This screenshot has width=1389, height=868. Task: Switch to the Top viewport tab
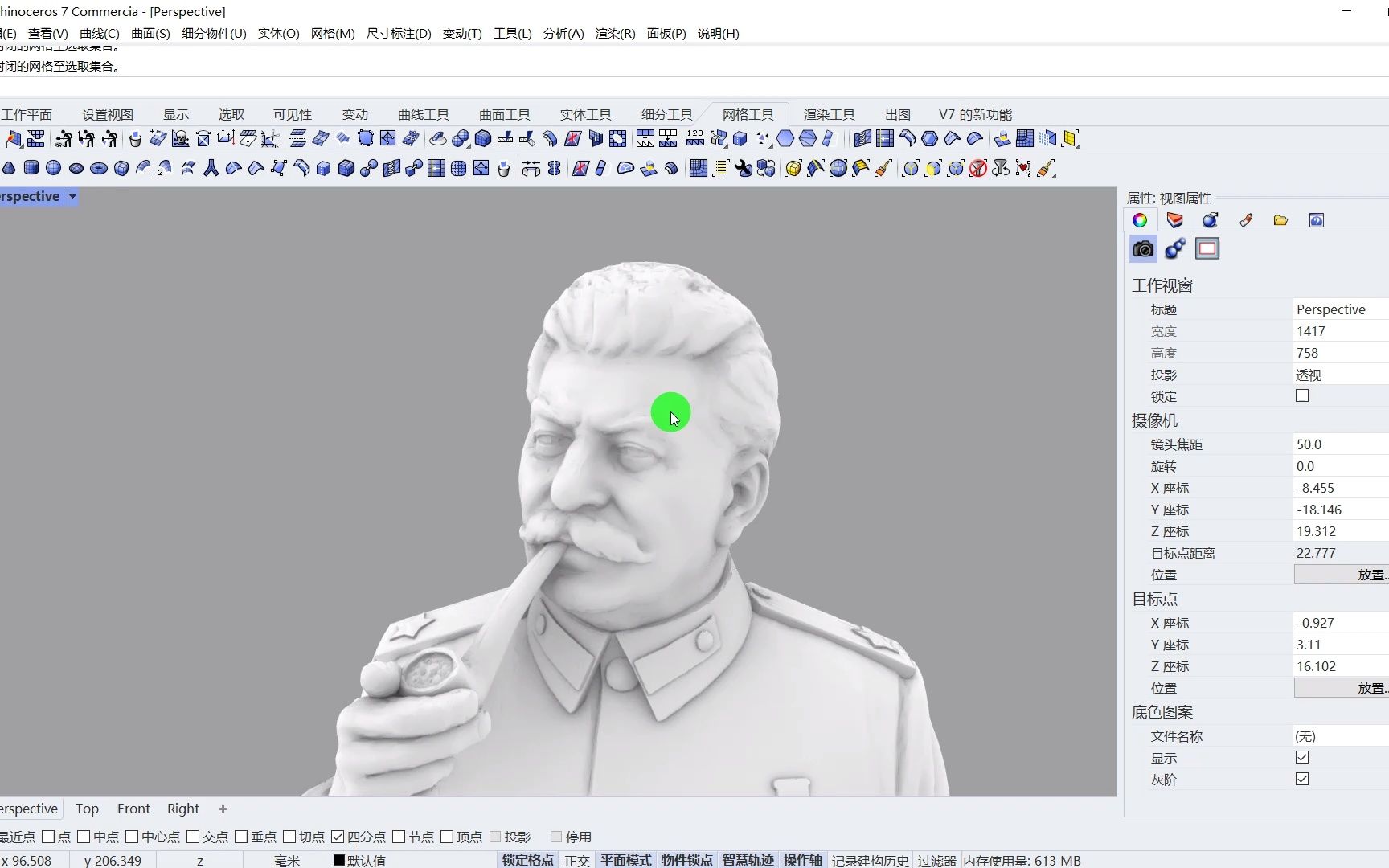(87, 809)
